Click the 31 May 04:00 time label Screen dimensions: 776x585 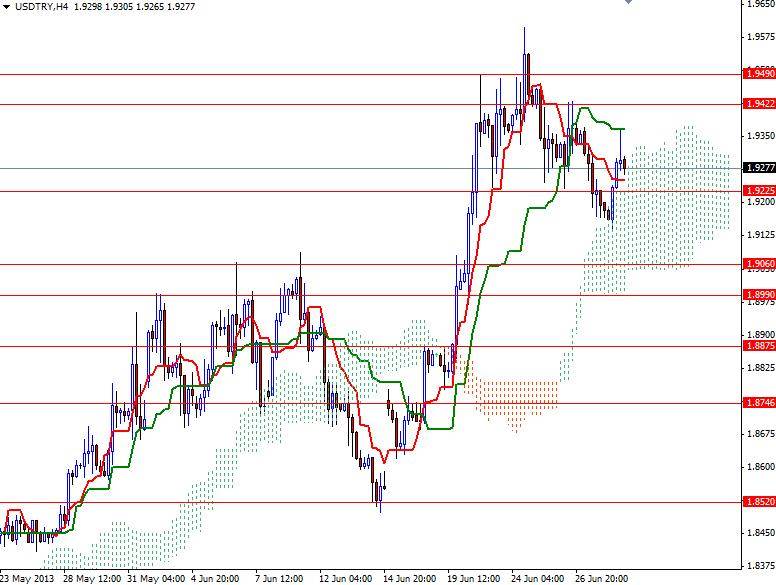(x=156, y=579)
